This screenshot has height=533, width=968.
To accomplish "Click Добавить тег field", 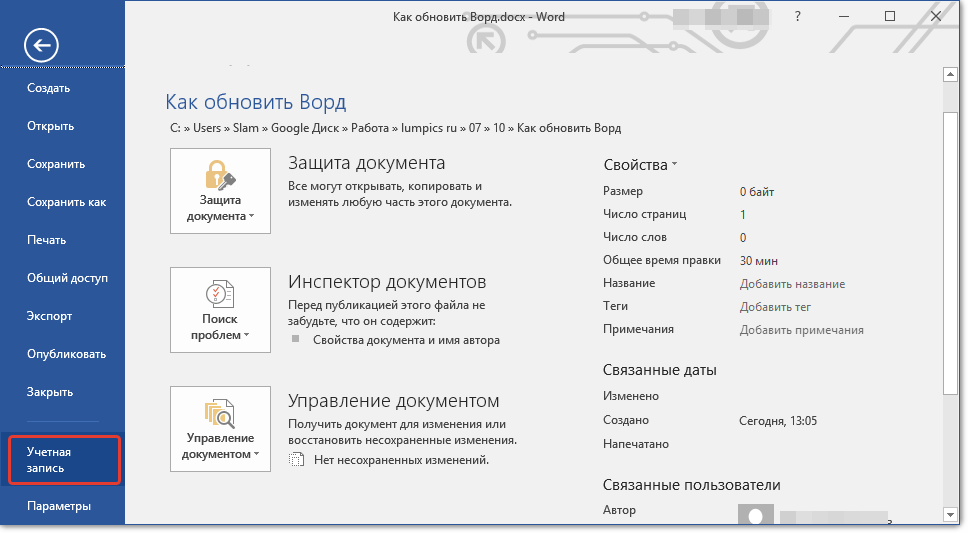I will coord(775,307).
